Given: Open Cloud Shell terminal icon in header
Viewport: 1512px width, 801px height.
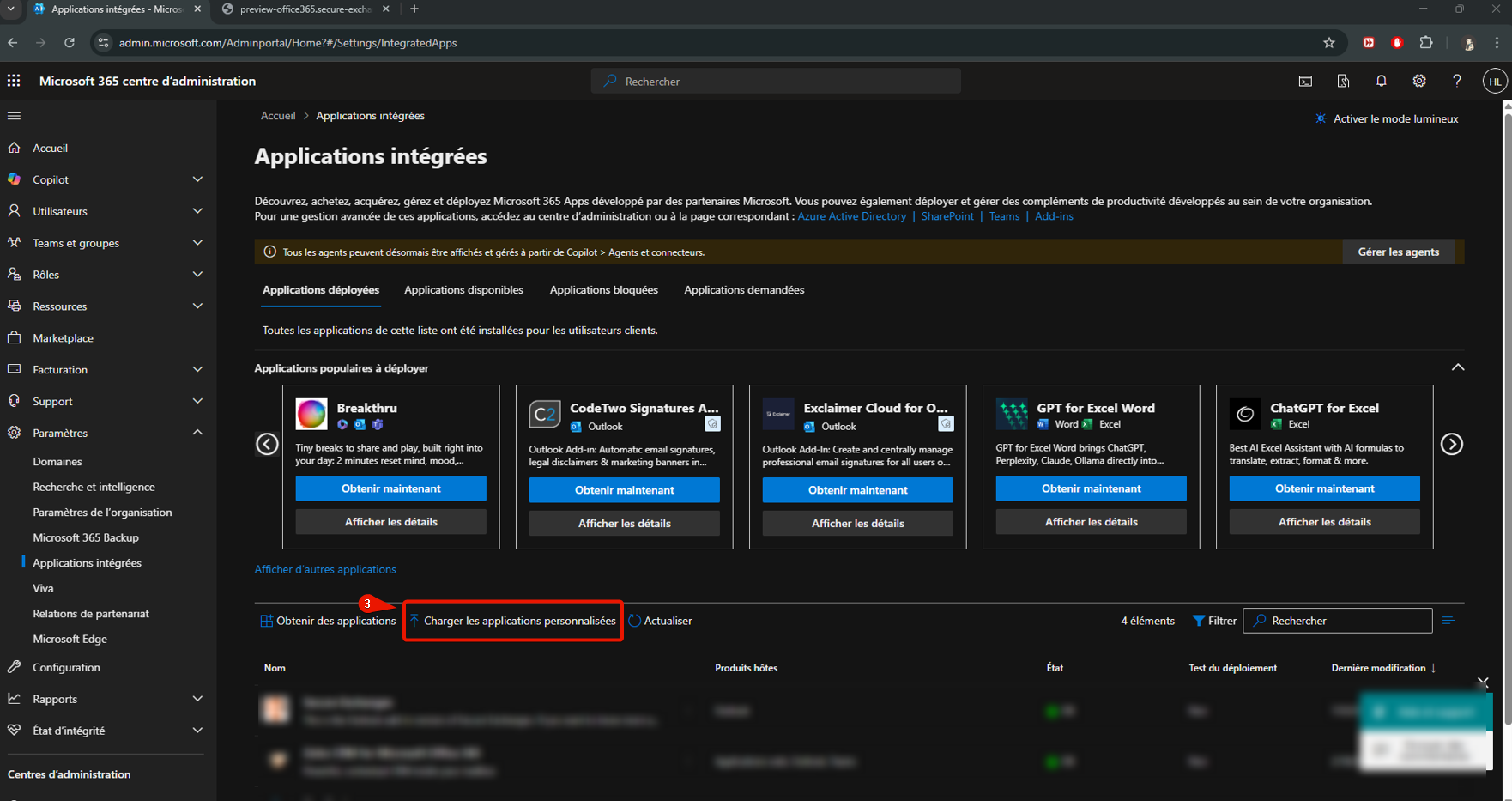Looking at the screenshot, I should pyautogui.click(x=1305, y=81).
